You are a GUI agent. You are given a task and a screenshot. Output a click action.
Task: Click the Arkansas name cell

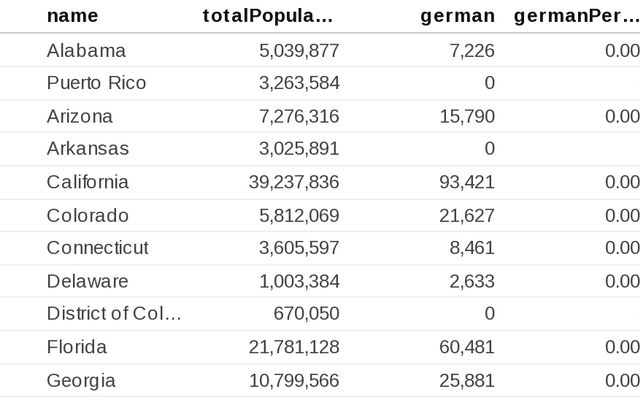point(88,149)
